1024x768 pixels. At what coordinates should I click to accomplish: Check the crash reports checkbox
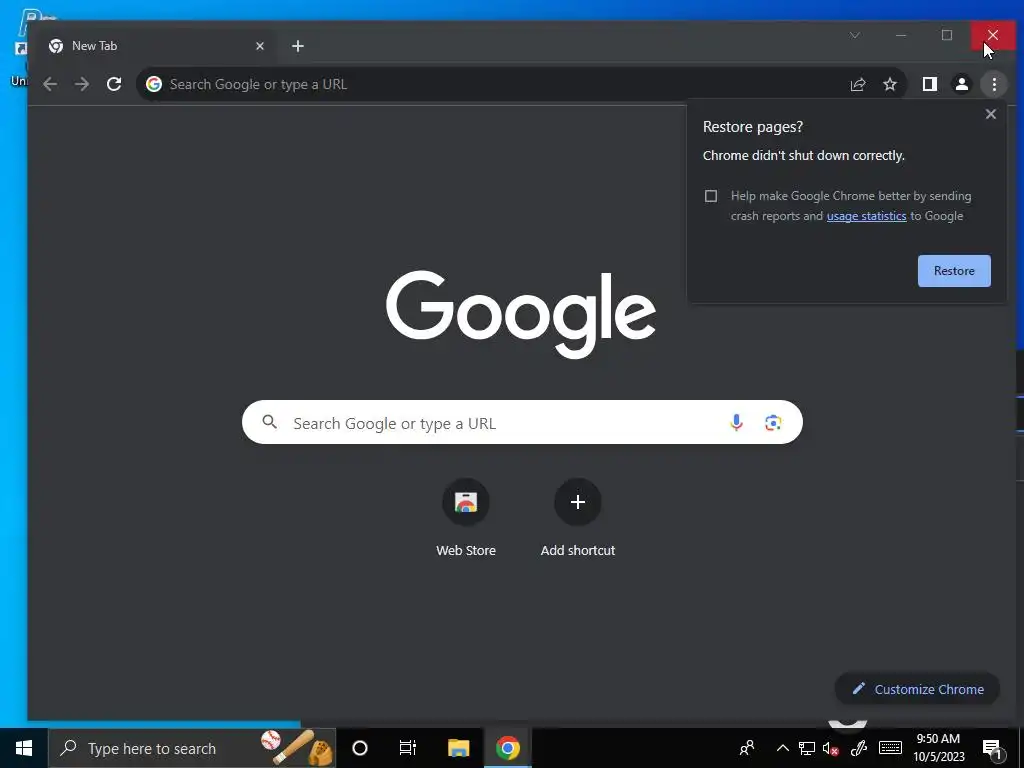pos(711,196)
